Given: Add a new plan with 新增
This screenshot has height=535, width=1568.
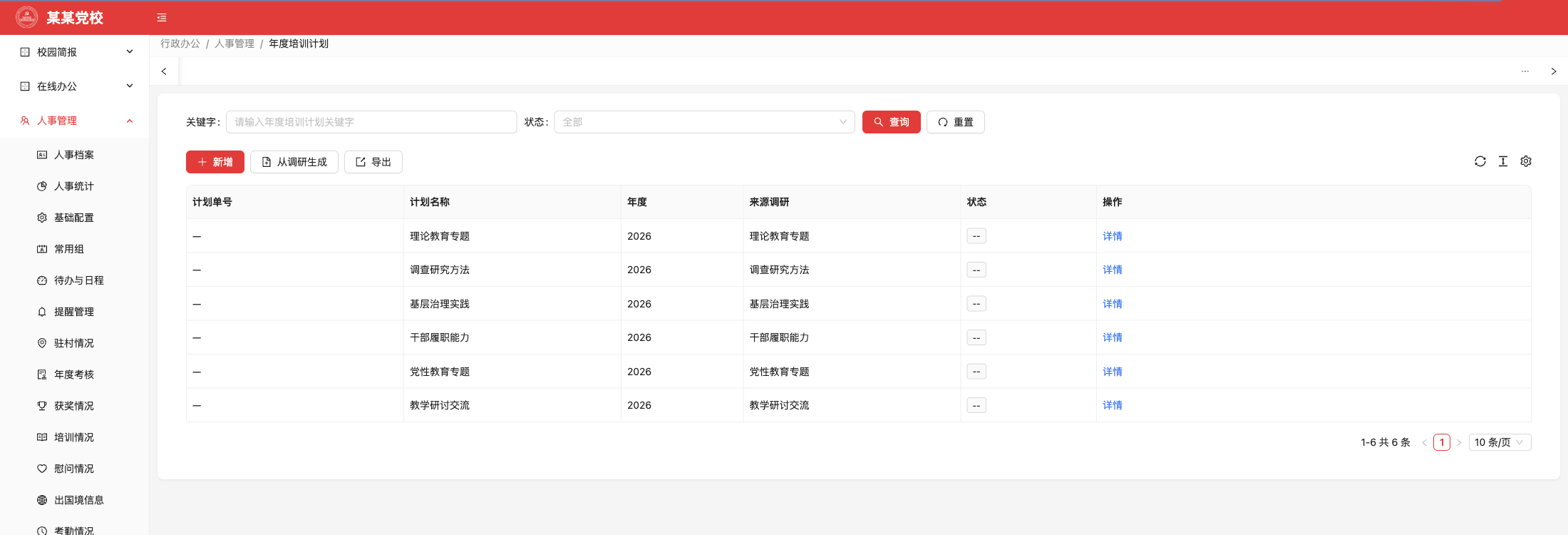Looking at the screenshot, I should [x=215, y=162].
